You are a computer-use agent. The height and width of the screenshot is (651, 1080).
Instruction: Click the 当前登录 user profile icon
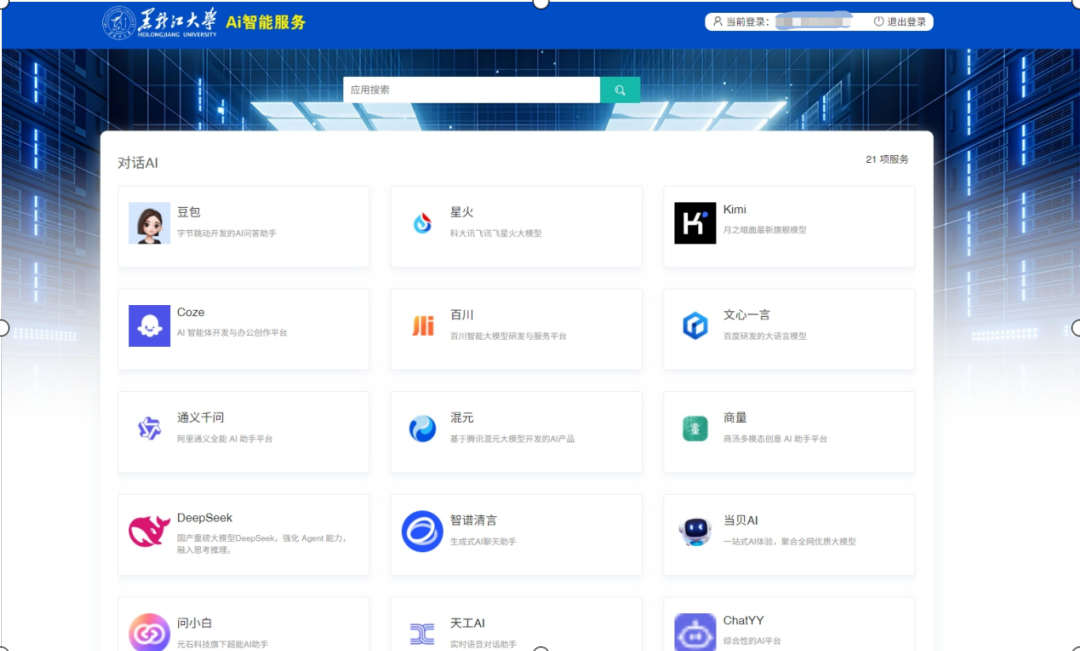click(x=717, y=22)
